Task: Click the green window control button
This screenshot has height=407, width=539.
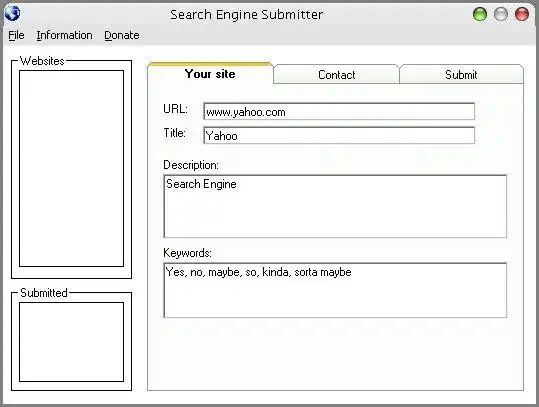Action: [x=480, y=14]
